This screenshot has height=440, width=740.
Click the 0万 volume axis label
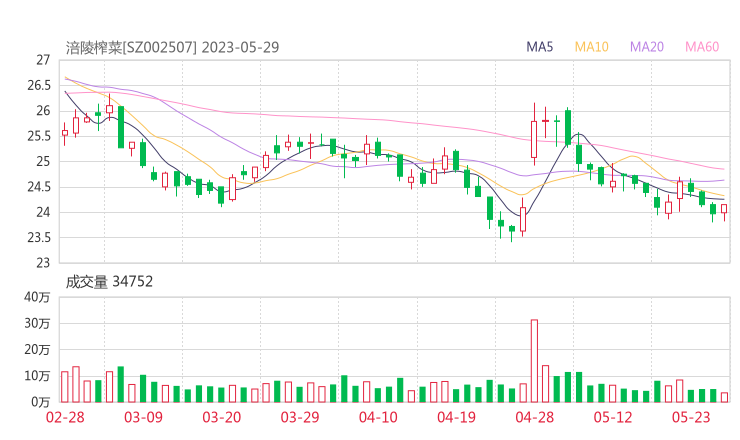click(x=41, y=402)
